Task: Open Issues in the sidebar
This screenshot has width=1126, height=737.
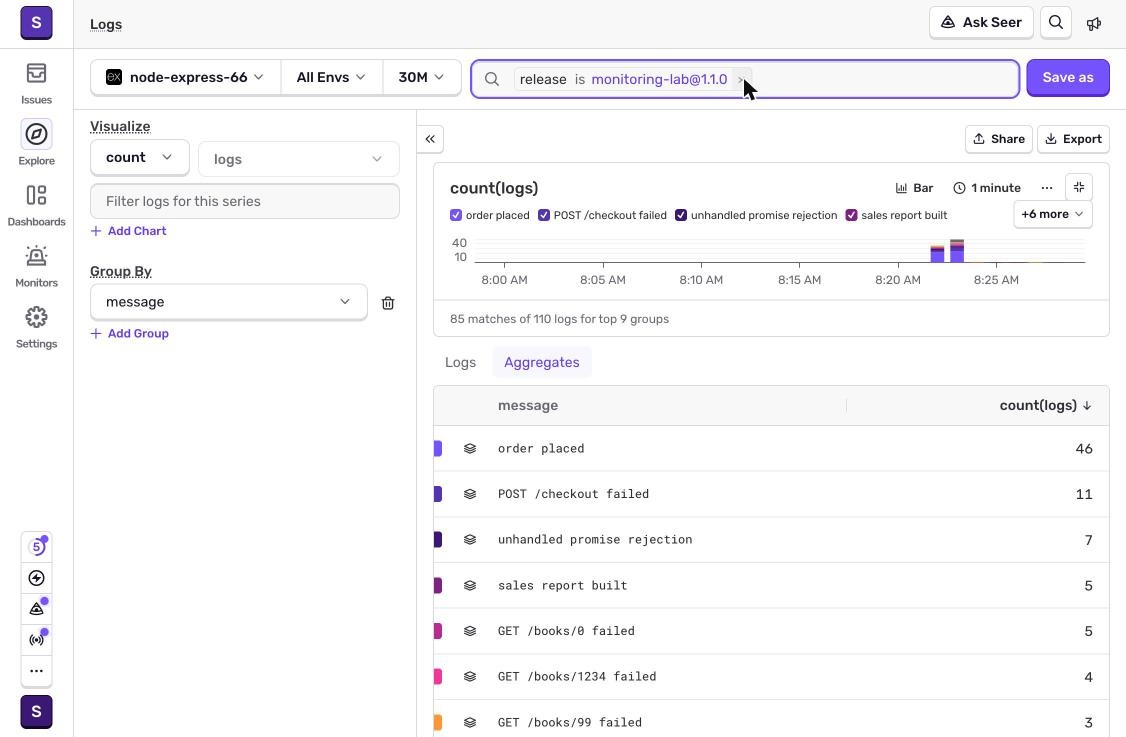Action: coord(36,83)
